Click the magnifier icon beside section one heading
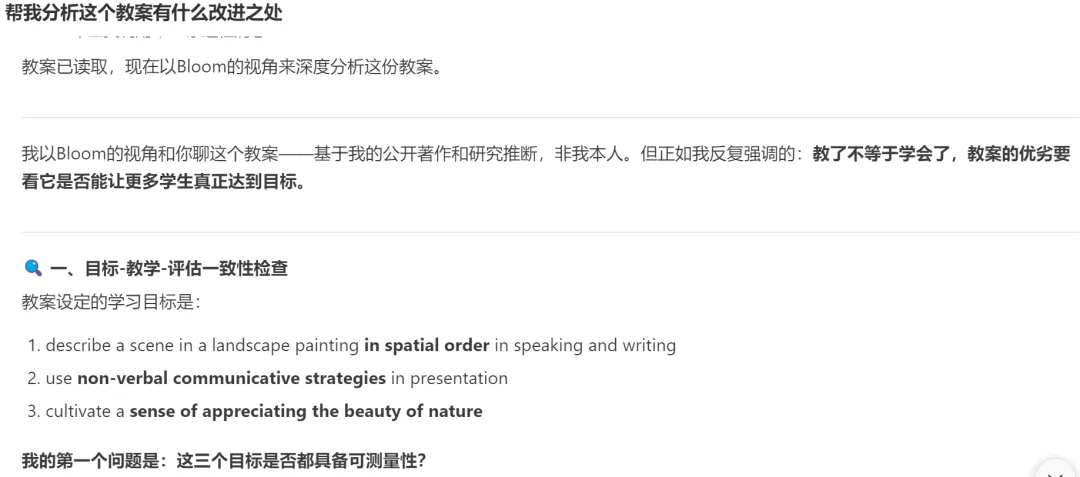The image size is (1080, 477). [x=33, y=269]
